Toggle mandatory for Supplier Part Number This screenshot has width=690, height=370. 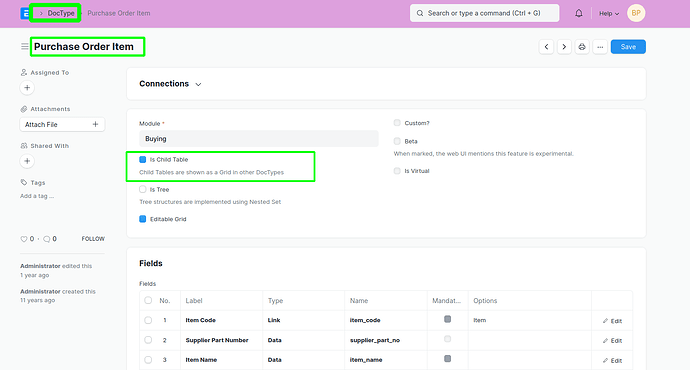point(448,339)
